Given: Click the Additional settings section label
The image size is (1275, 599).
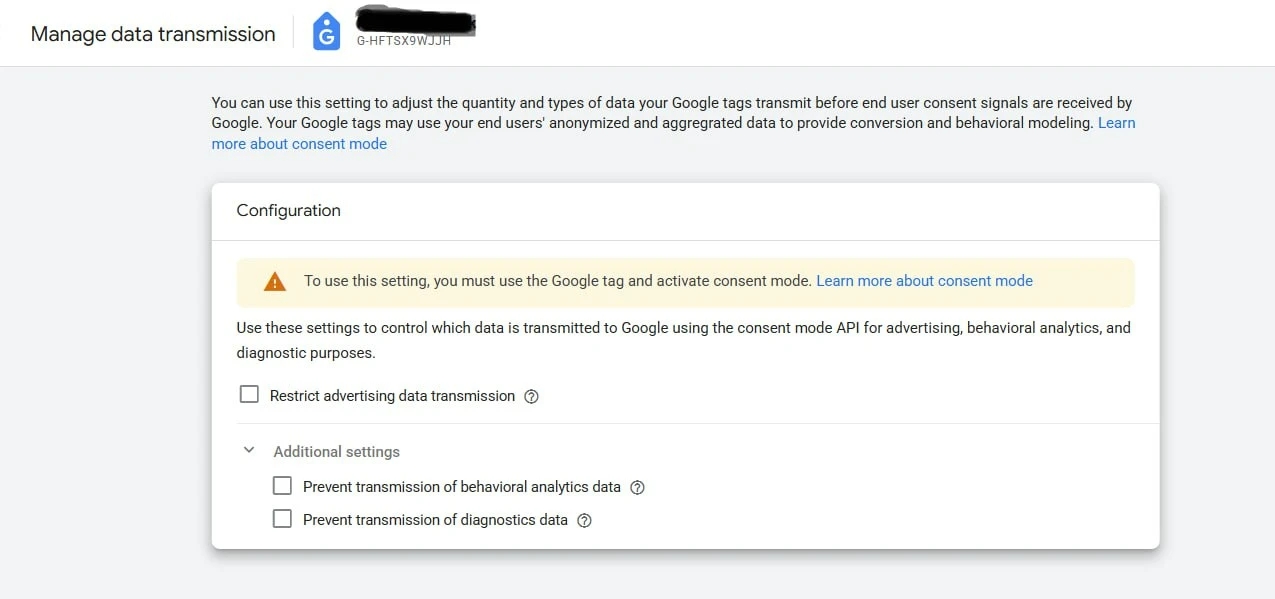Looking at the screenshot, I should [336, 452].
